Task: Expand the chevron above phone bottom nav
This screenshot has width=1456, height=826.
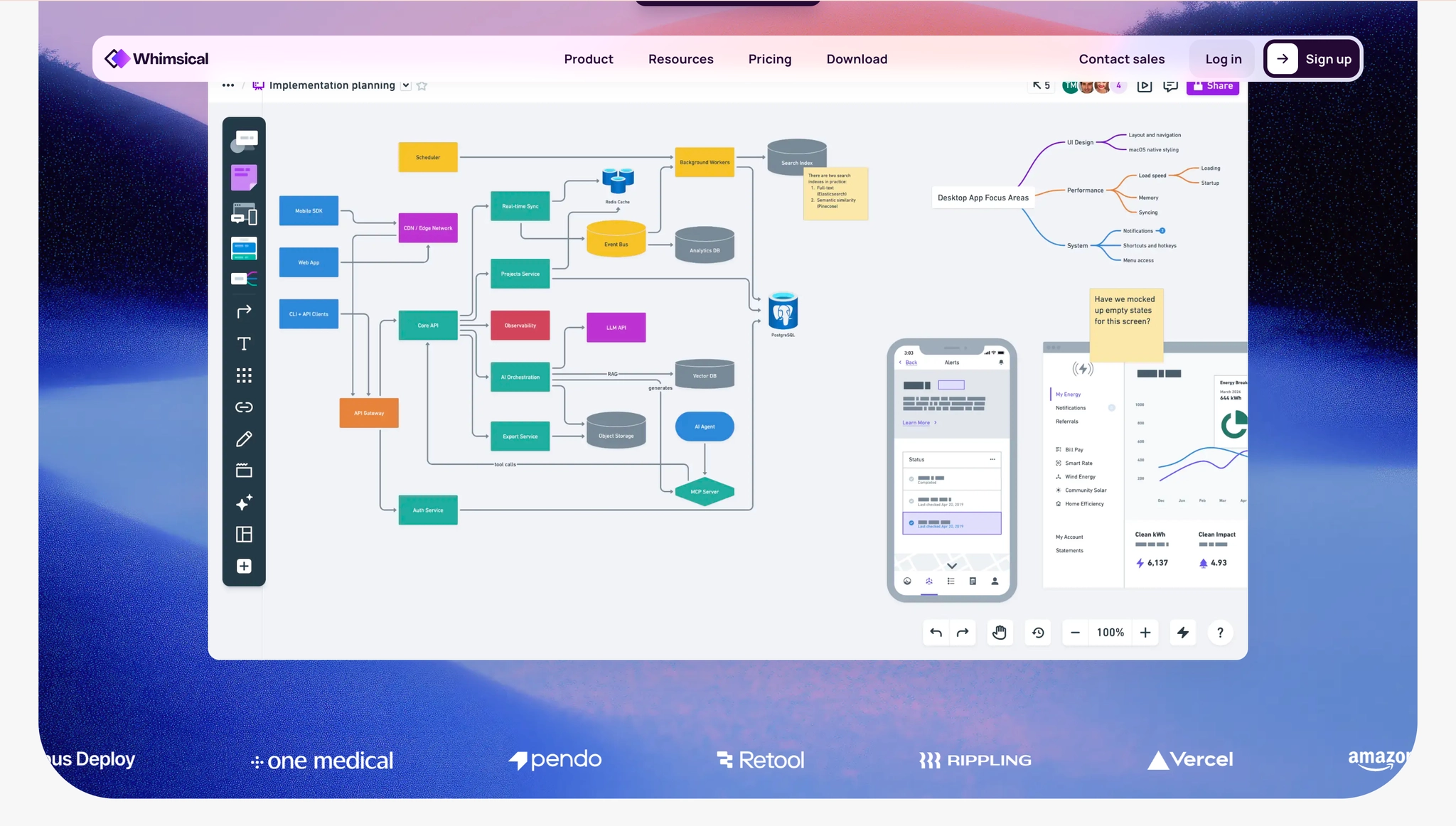Action: pyautogui.click(x=952, y=566)
